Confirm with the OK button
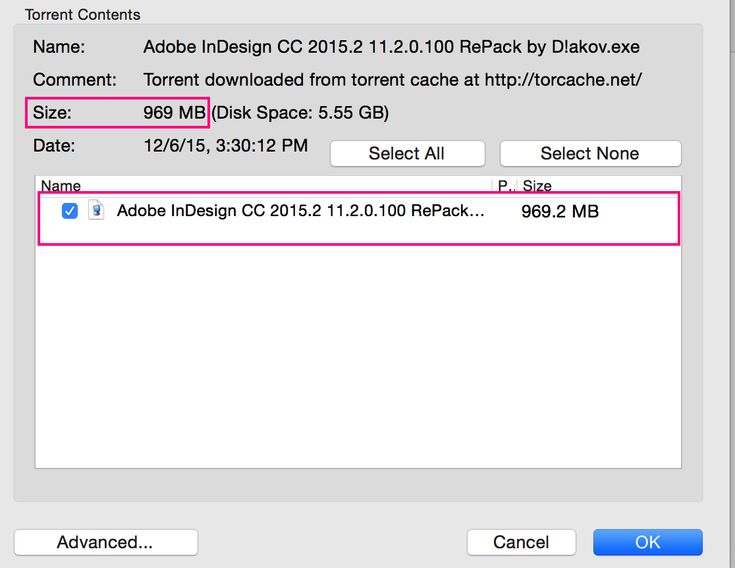Image resolution: width=735 pixels, height=568 pixels. 648,542
